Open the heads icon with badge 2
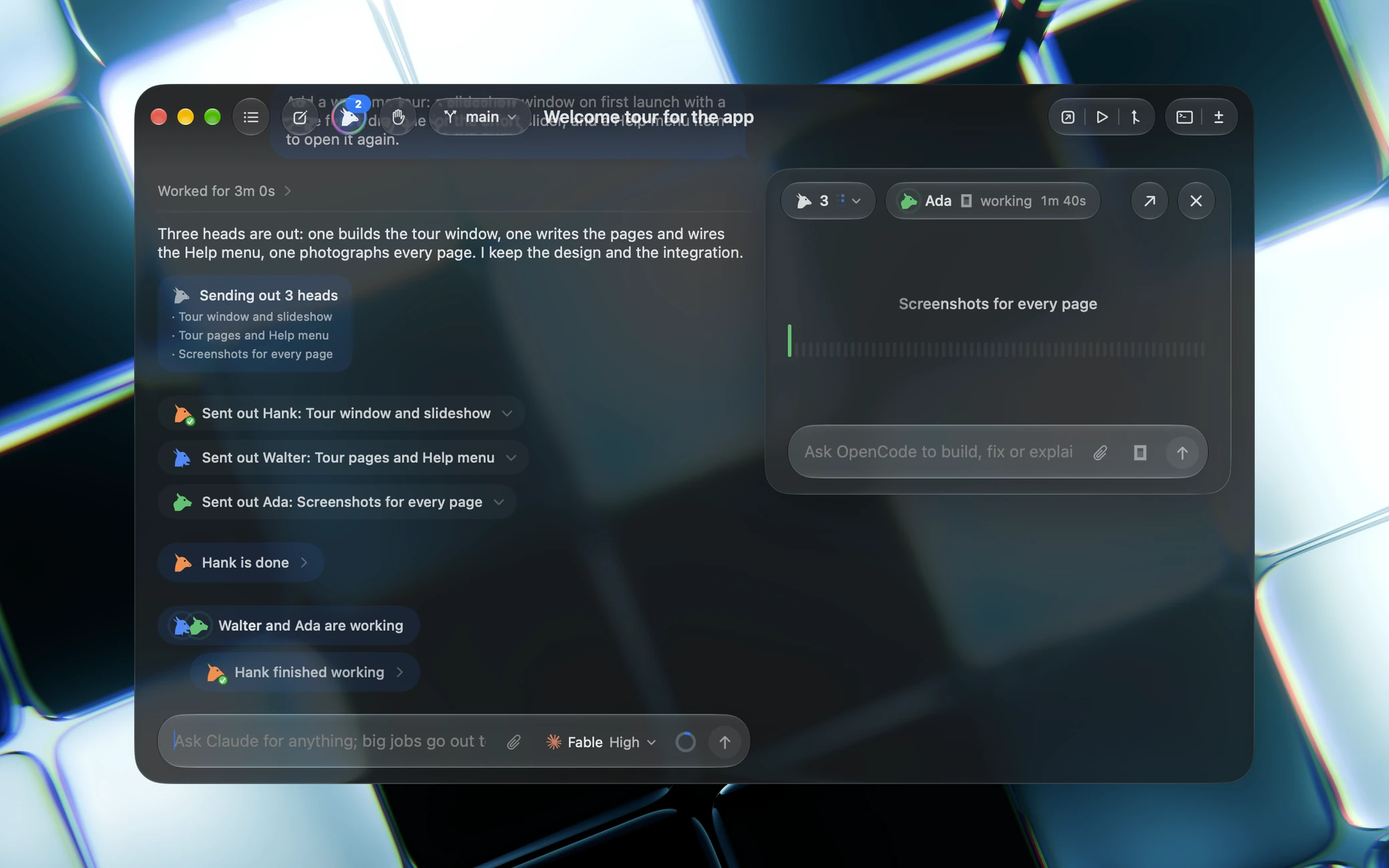Viewport: 1389px width, 868px height. click(349, 117)
